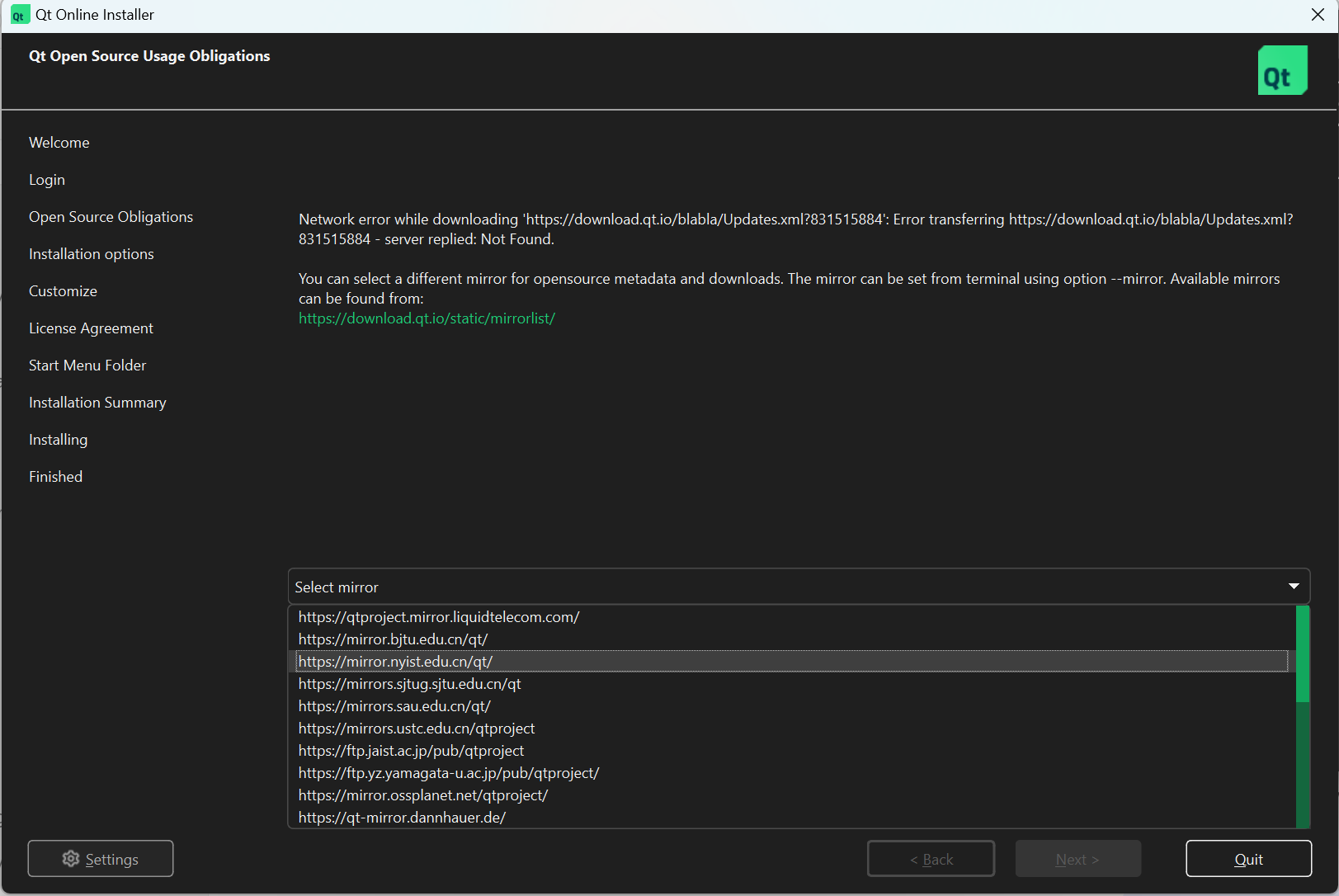Pick mirrors.sau.edu.cn/qt mirror
Screen dimensions: 1339x896
coord(792,706)
